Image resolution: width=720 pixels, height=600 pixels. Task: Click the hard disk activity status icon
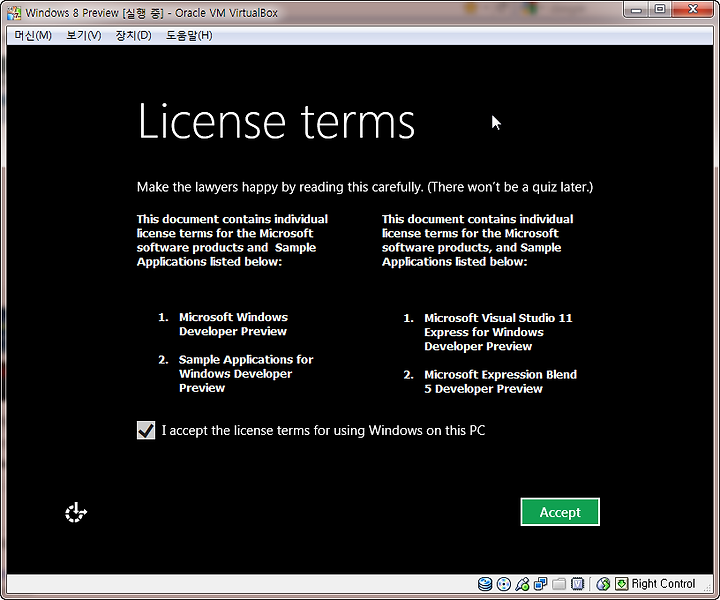click(x=485, y=583)
